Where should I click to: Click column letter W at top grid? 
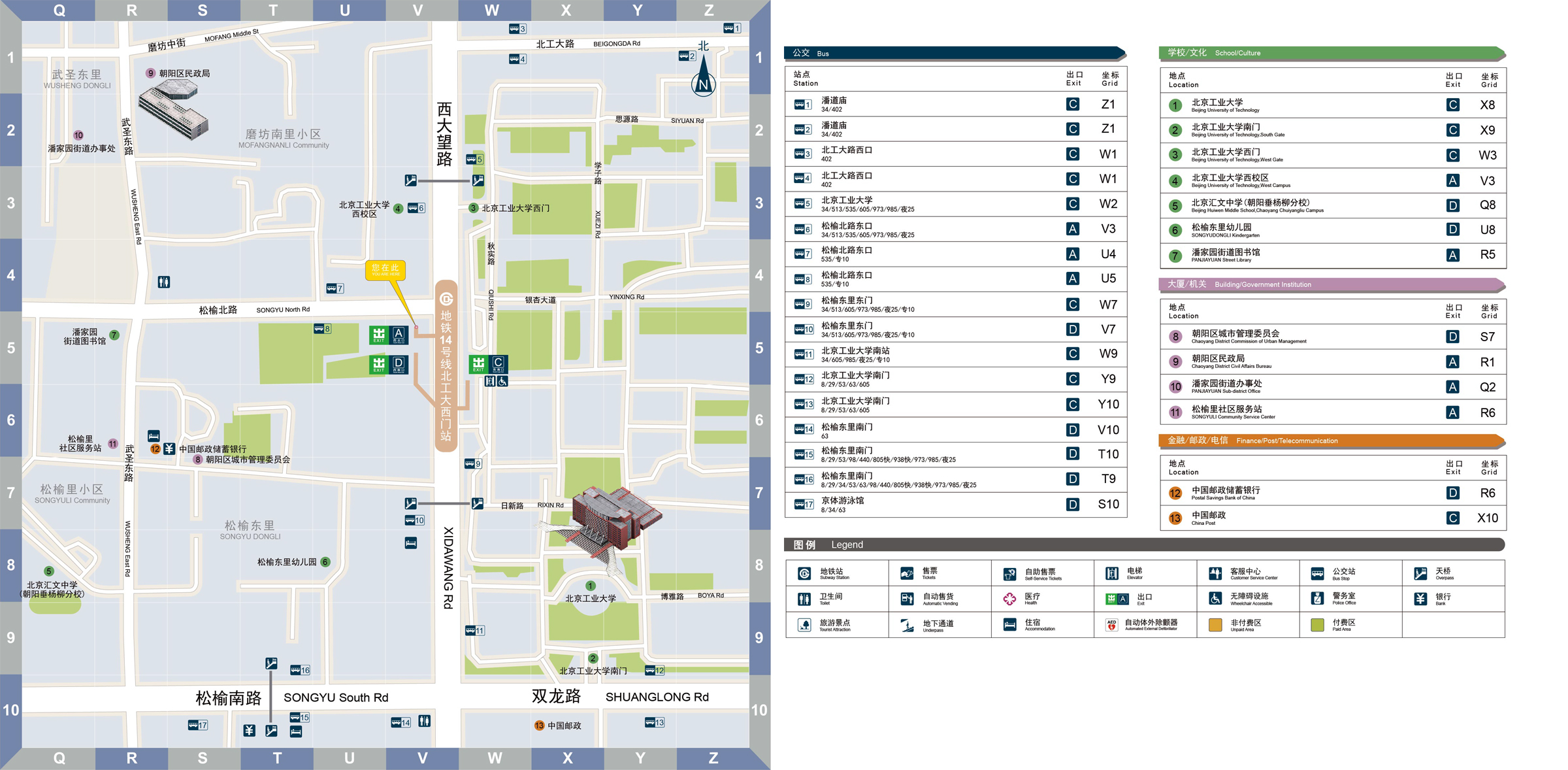(x=492, y=10)
